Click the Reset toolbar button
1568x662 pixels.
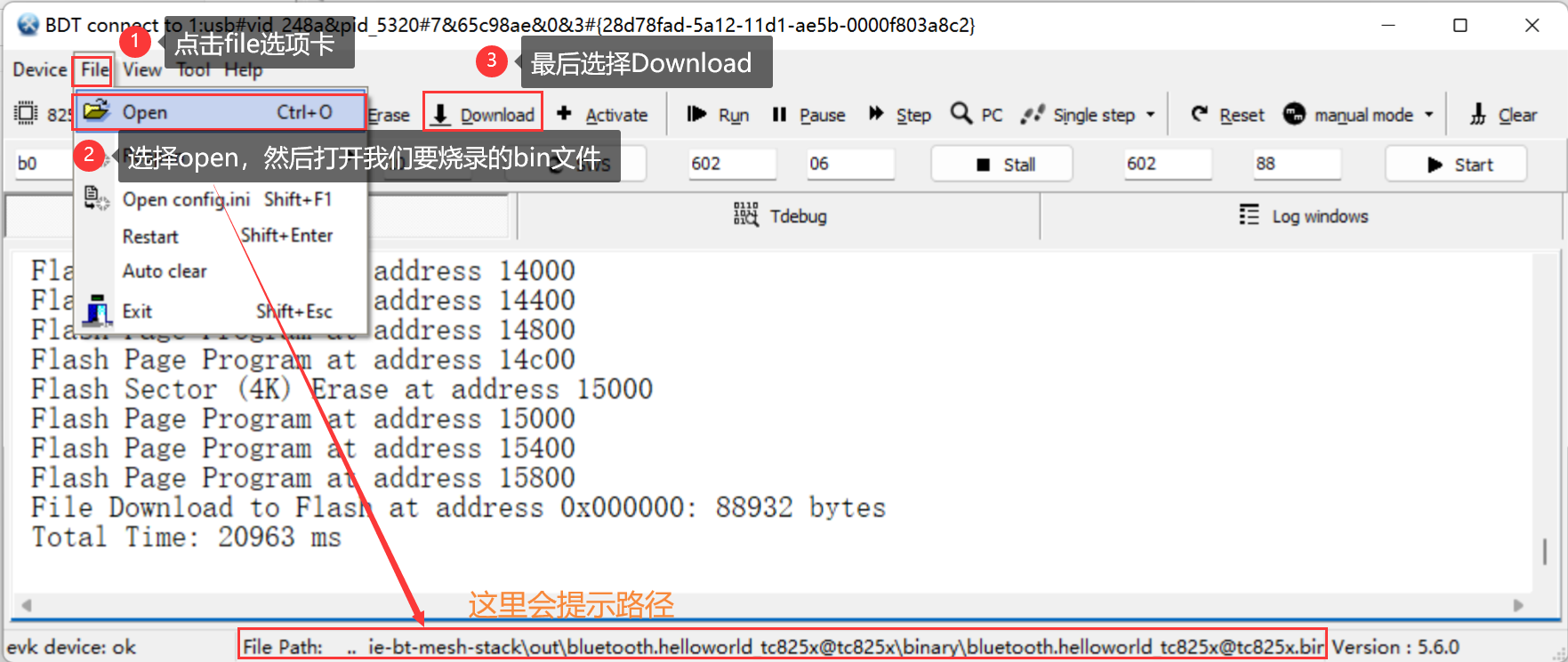pyautogui.click(x=1227, y=115)
